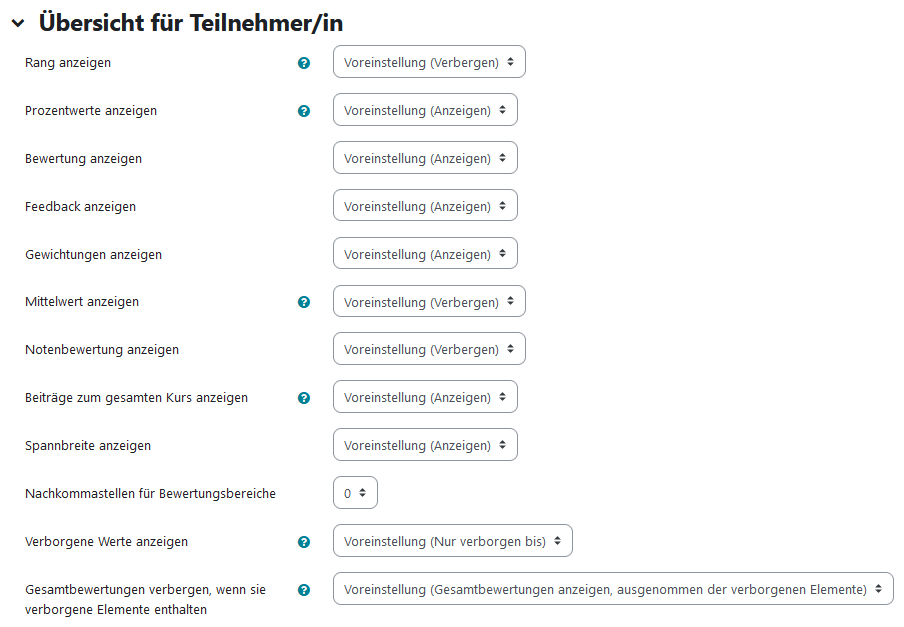
Task: Open the Bewertung anzeigen dropdown
Action: (425, 157)
